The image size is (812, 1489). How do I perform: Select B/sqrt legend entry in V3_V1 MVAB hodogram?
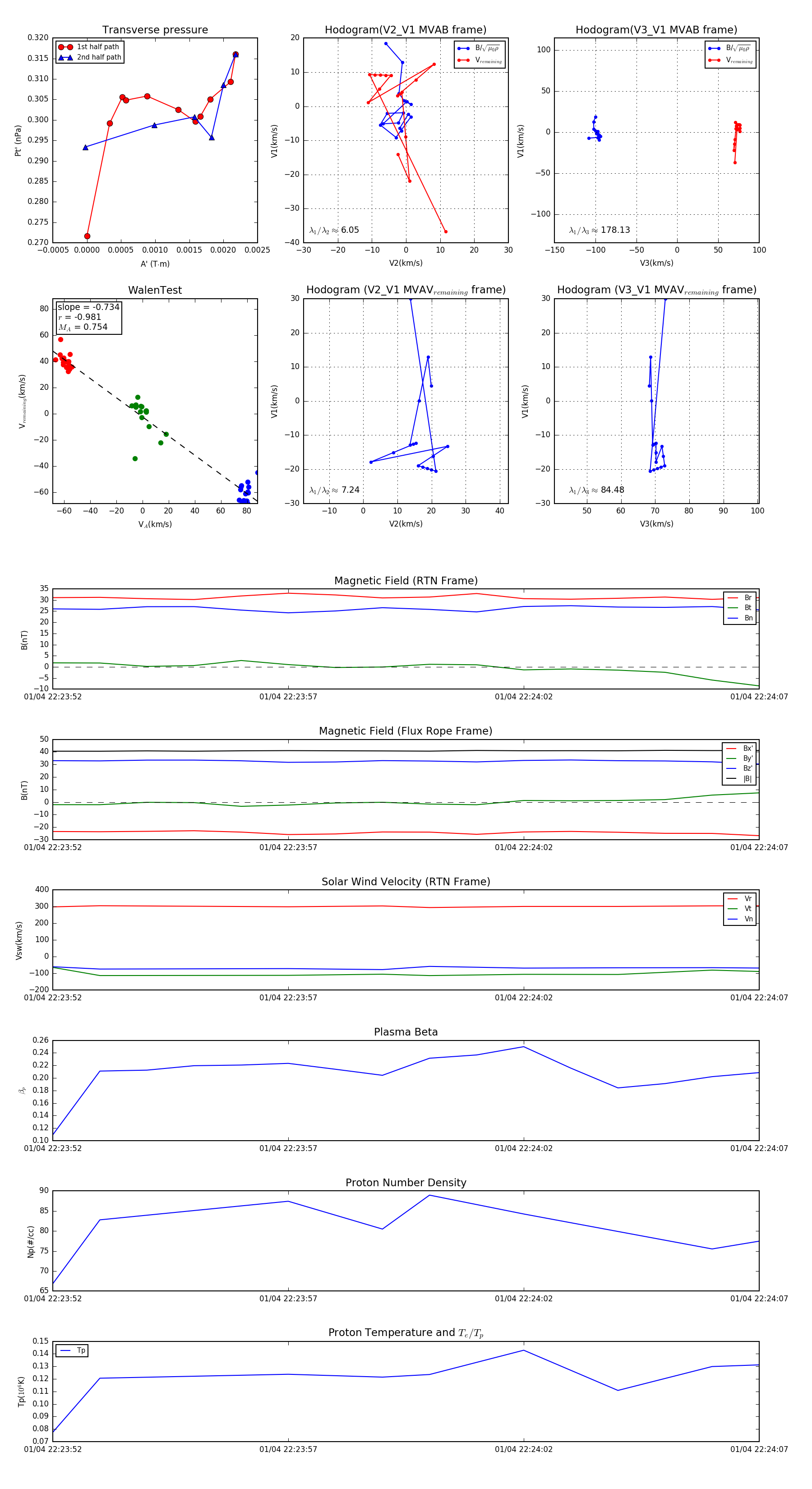730,48
